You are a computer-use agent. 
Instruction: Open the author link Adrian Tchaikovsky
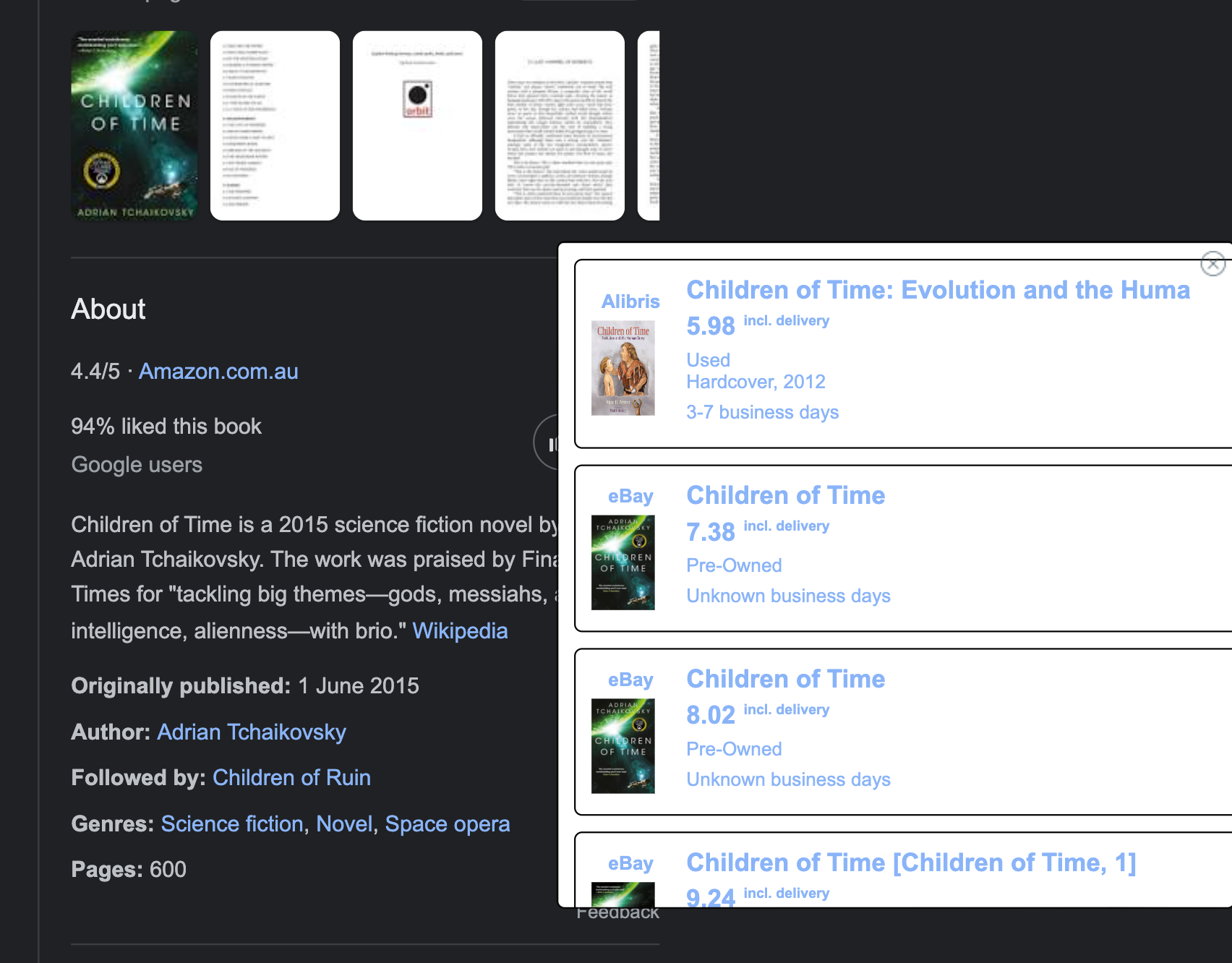[x=252, y=732]
